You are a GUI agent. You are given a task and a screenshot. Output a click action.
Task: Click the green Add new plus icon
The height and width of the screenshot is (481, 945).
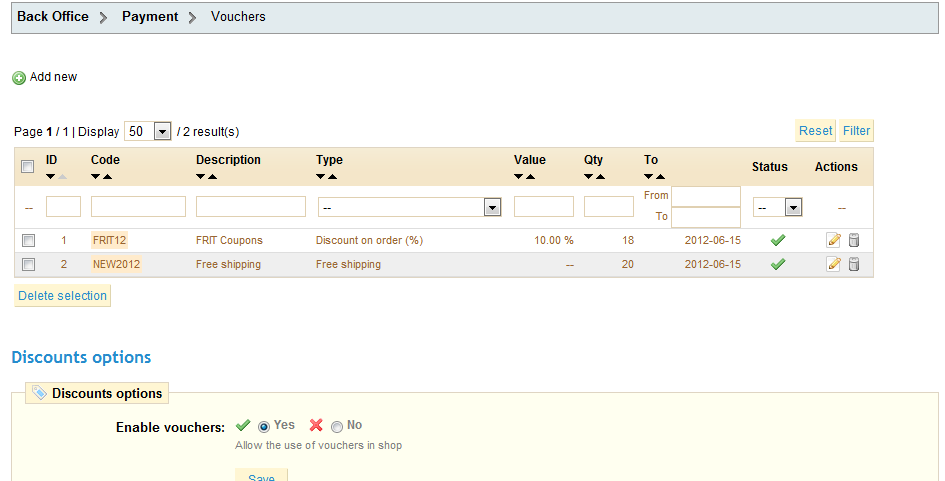pos(19,78)
